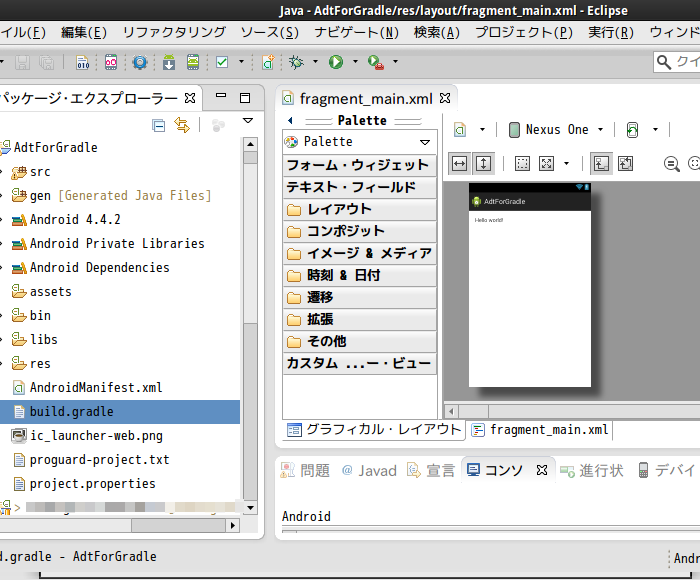Open the Android SDK Manager icon
Screen dimensions: 700x580
(169, 62)
